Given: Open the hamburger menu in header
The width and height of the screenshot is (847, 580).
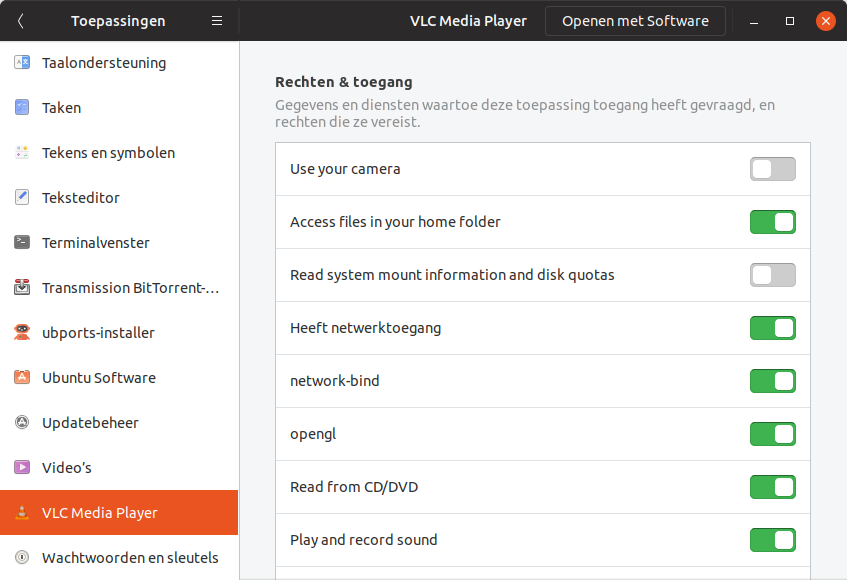Looking at the screenshot, I should pyautogui.click(x=217, y=21).
